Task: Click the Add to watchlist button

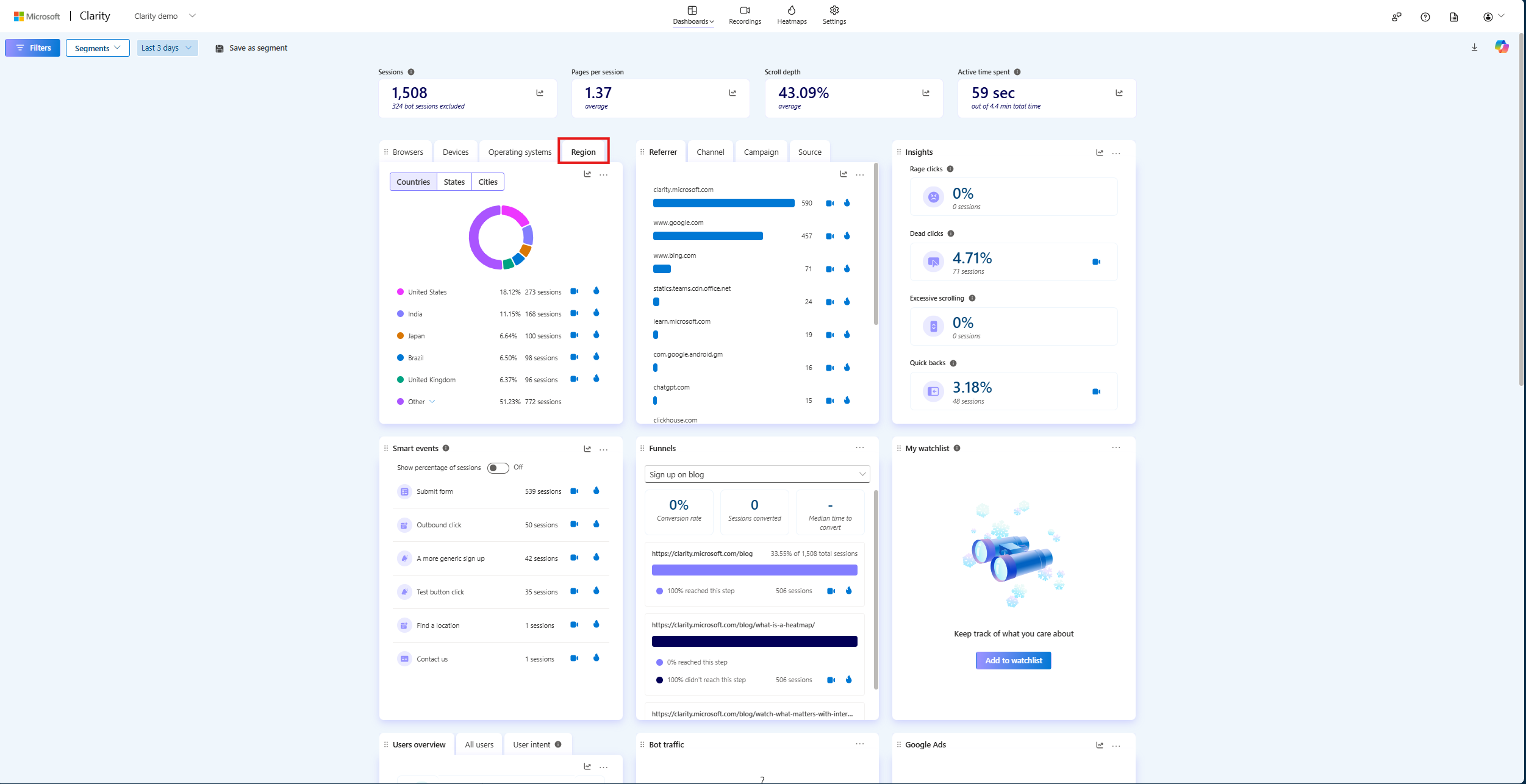Action: click(x=1014, y=660)
